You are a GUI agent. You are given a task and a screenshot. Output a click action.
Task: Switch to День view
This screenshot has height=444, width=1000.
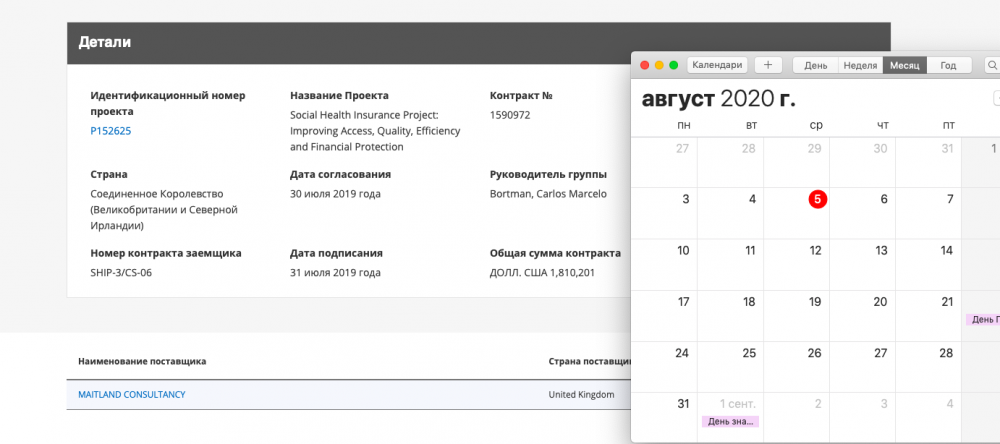click(x=815, y=65)
